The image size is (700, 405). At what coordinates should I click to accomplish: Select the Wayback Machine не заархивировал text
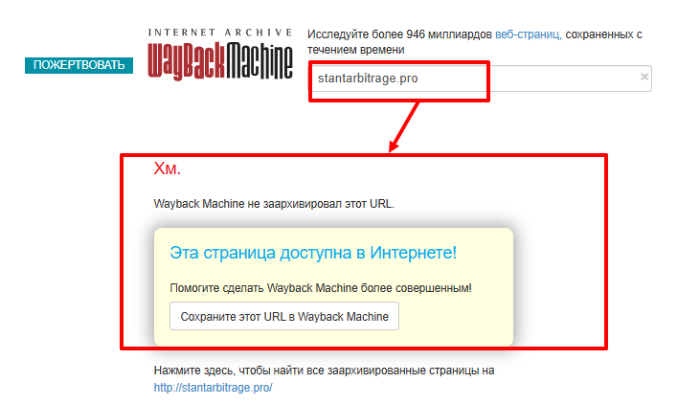click(x=274, y=202)
